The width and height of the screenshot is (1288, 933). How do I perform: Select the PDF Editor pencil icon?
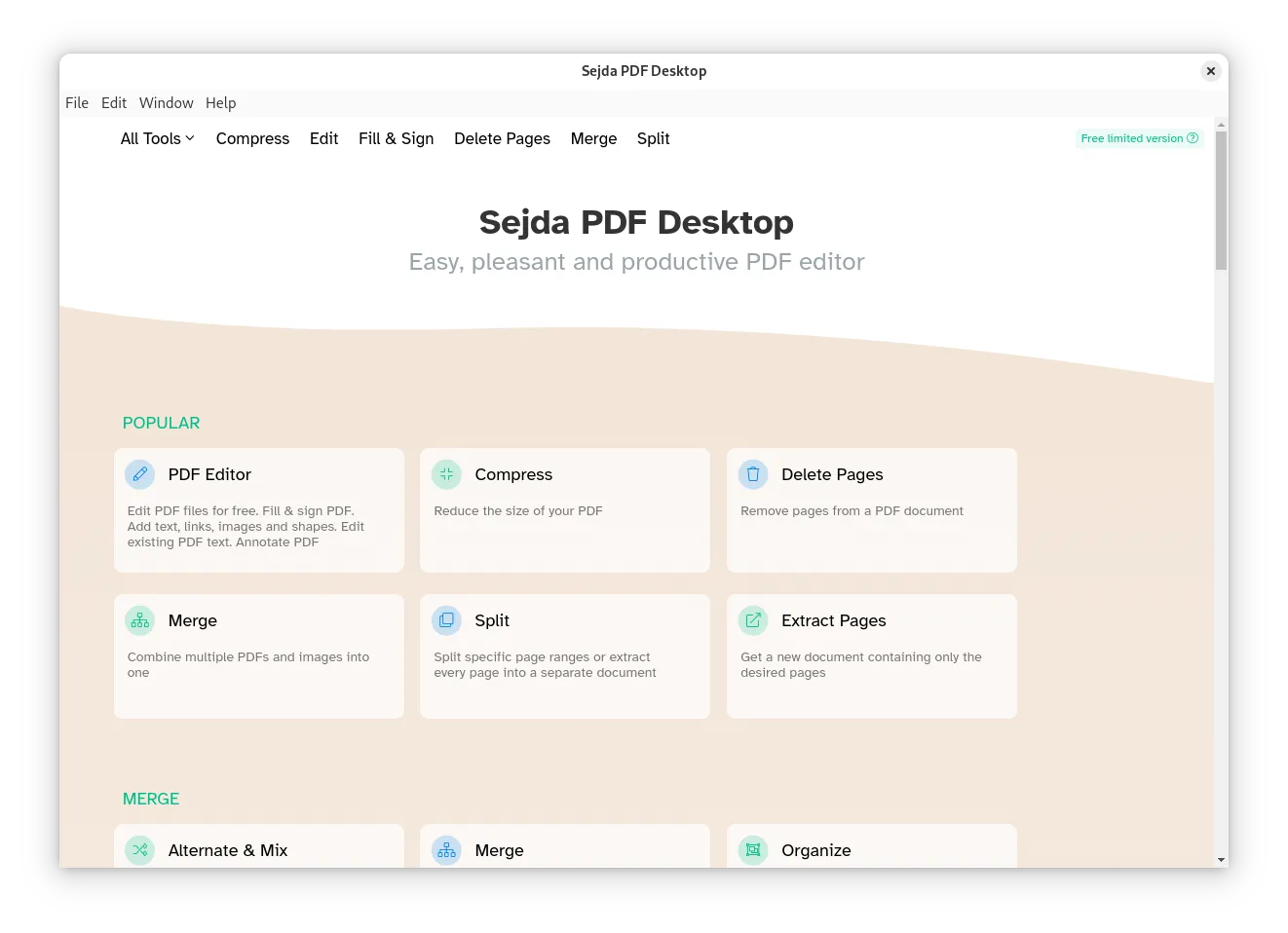tap(139, 474)
